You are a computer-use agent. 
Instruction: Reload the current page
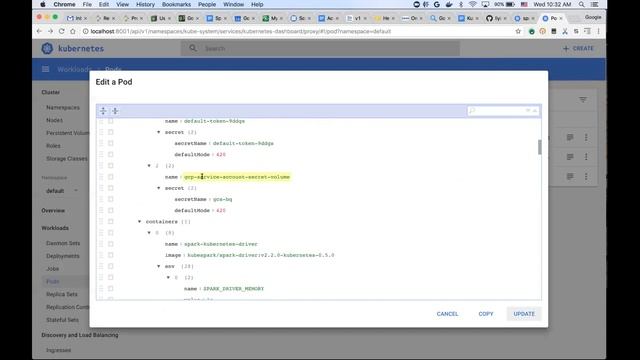tap(62, 31)
